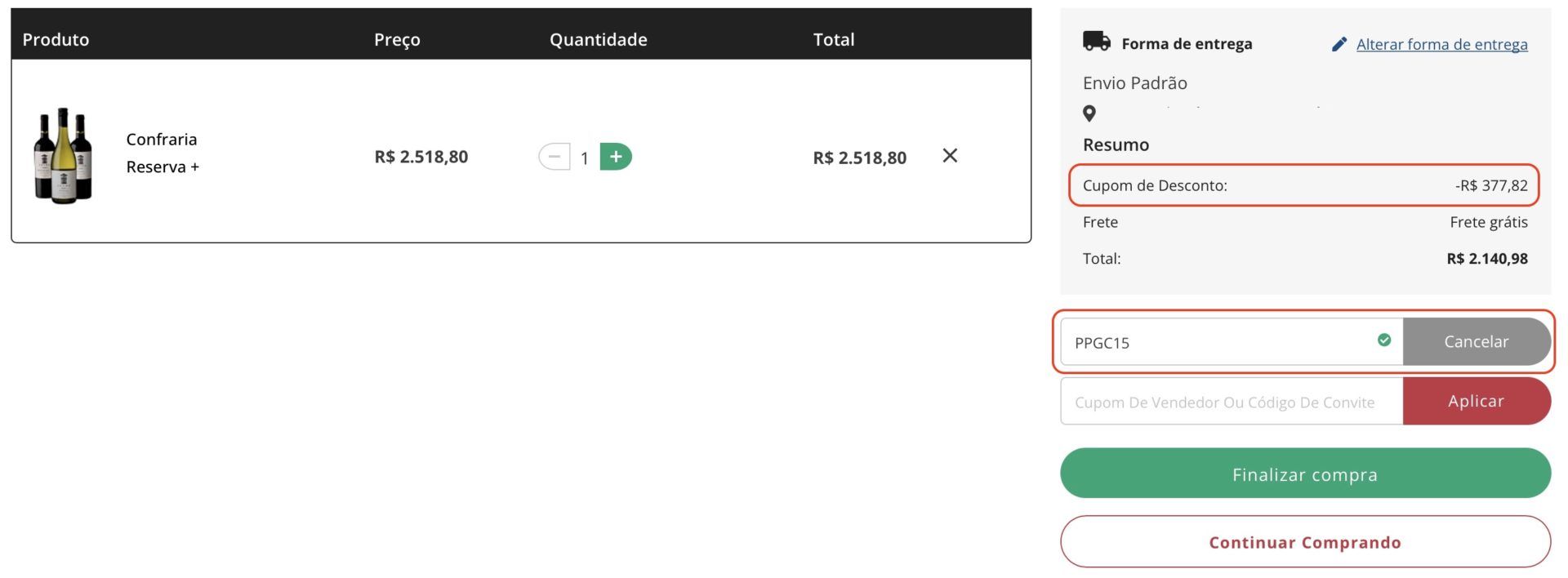Click the delivery truck icon
The height and width of the screenshot is (578, 1568).
[1096, 42]
